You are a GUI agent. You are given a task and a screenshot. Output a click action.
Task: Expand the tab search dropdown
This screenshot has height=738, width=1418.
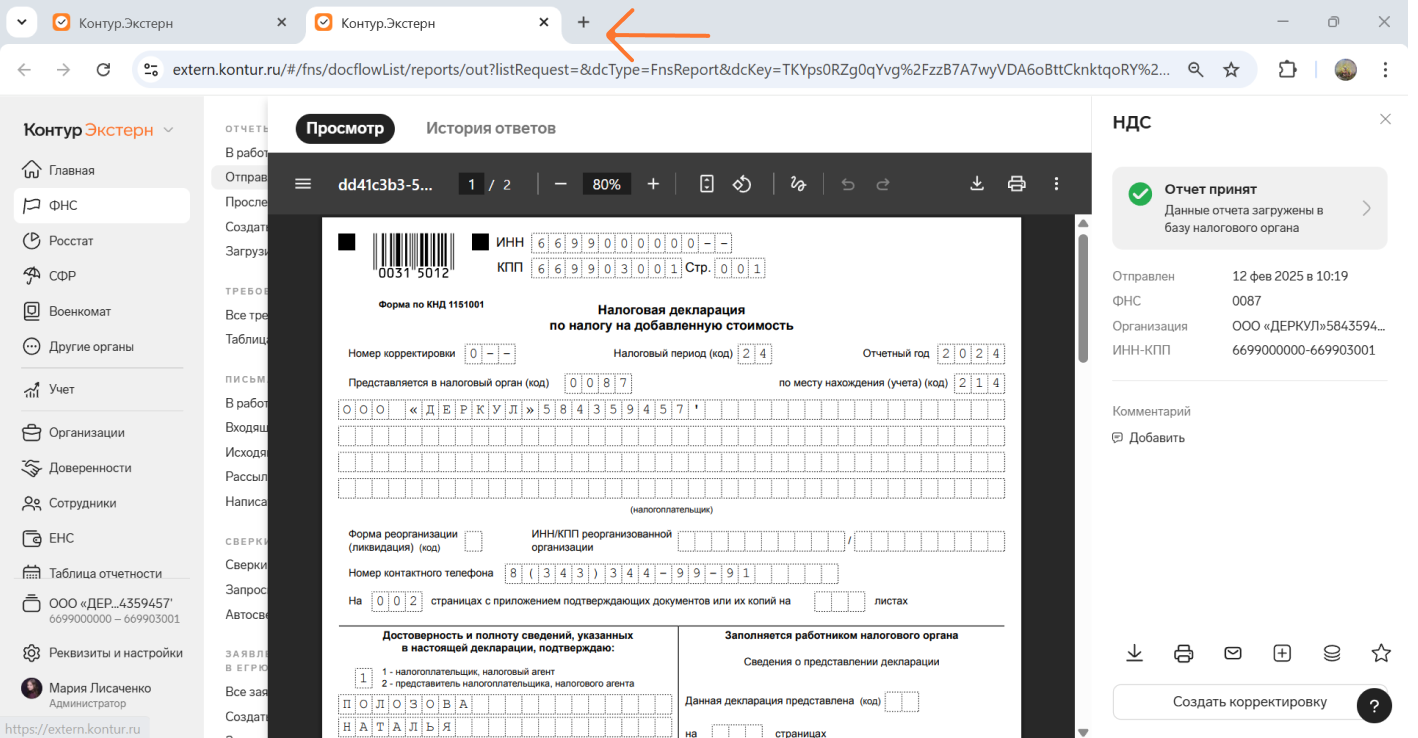22,22
